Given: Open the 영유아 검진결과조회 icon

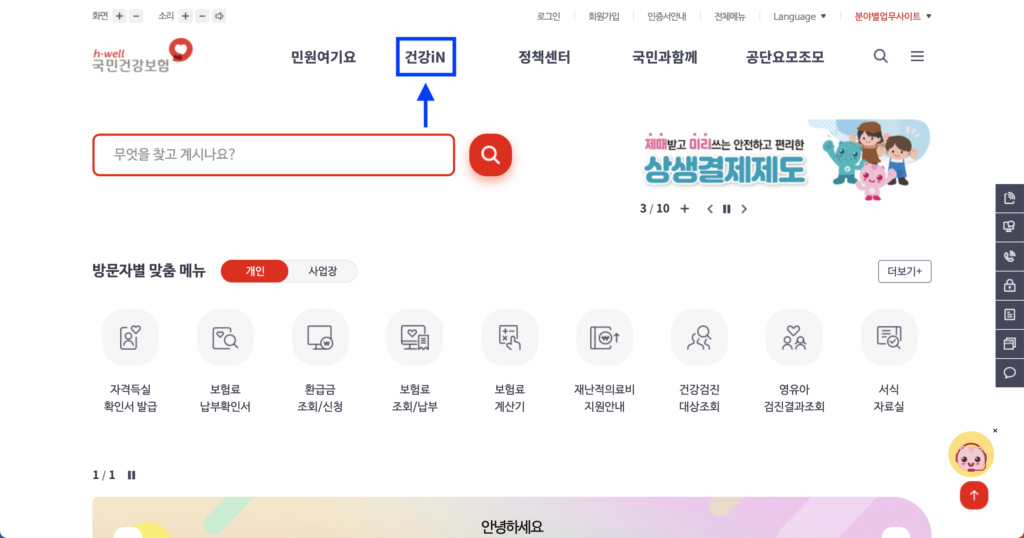Looking at the screenshot, I should [794, 338].
